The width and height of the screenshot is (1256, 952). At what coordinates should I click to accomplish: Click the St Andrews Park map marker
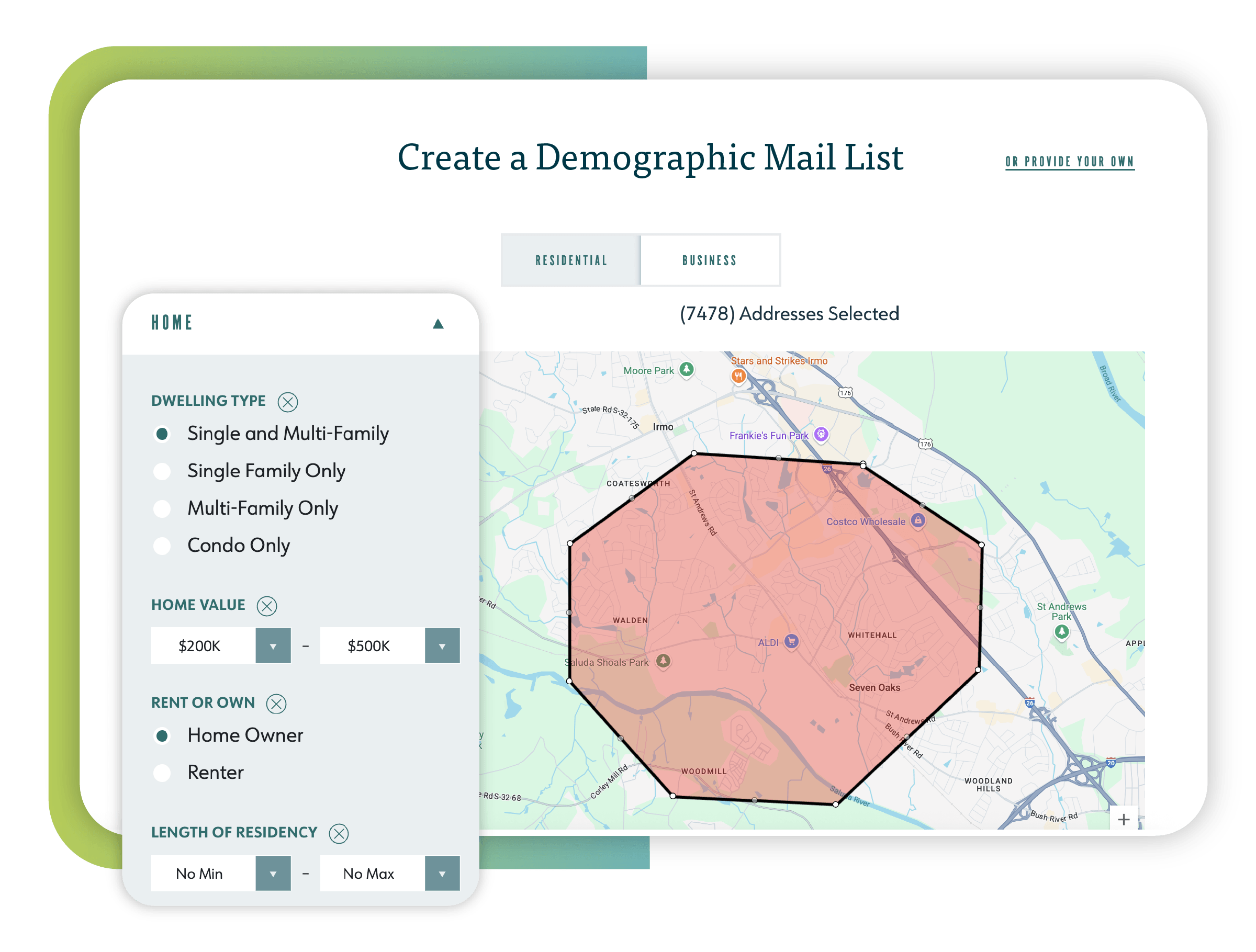[x=1061, y=631]
